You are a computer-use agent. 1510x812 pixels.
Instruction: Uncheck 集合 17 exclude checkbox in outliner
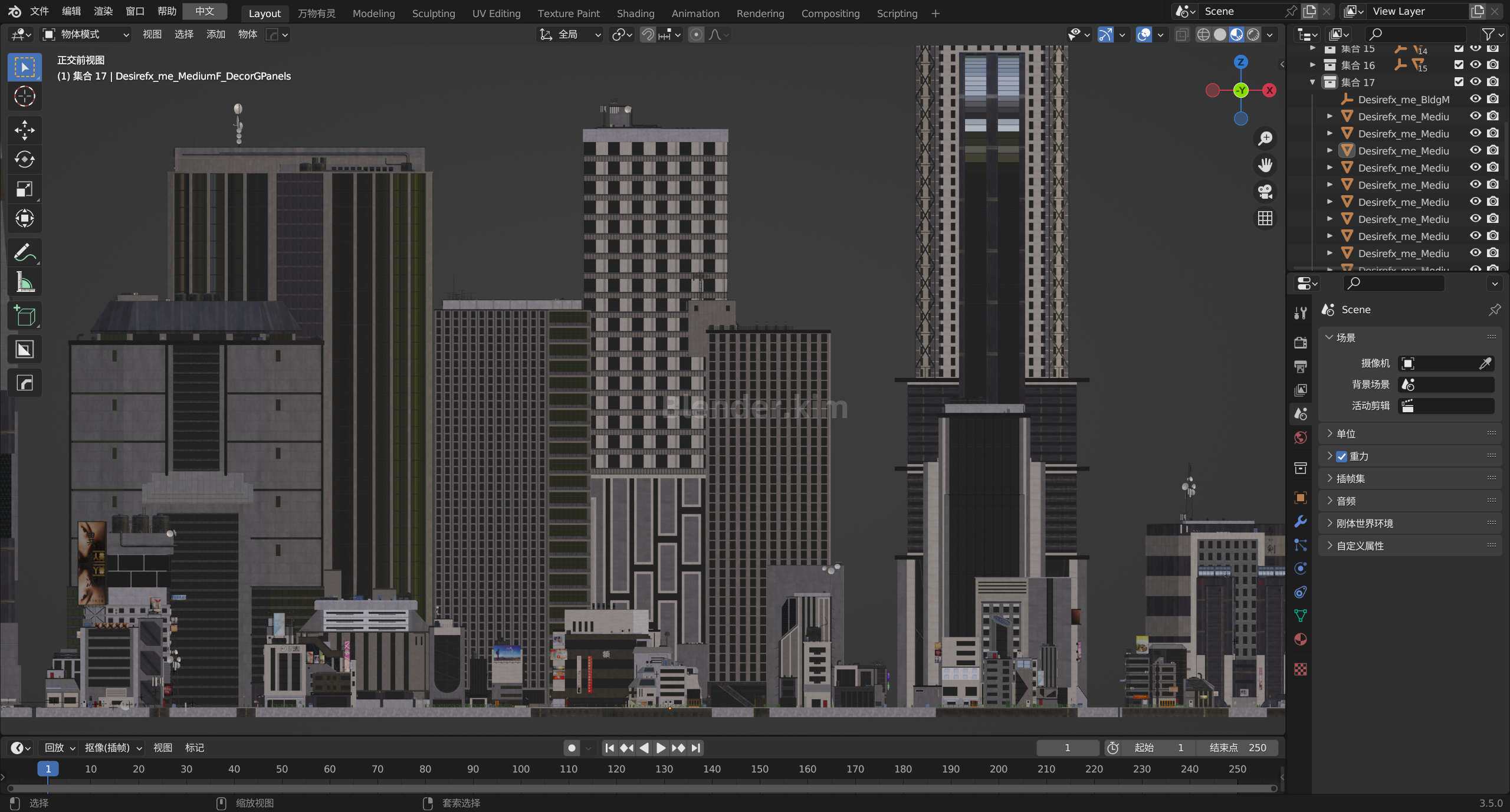point(1459,82)
